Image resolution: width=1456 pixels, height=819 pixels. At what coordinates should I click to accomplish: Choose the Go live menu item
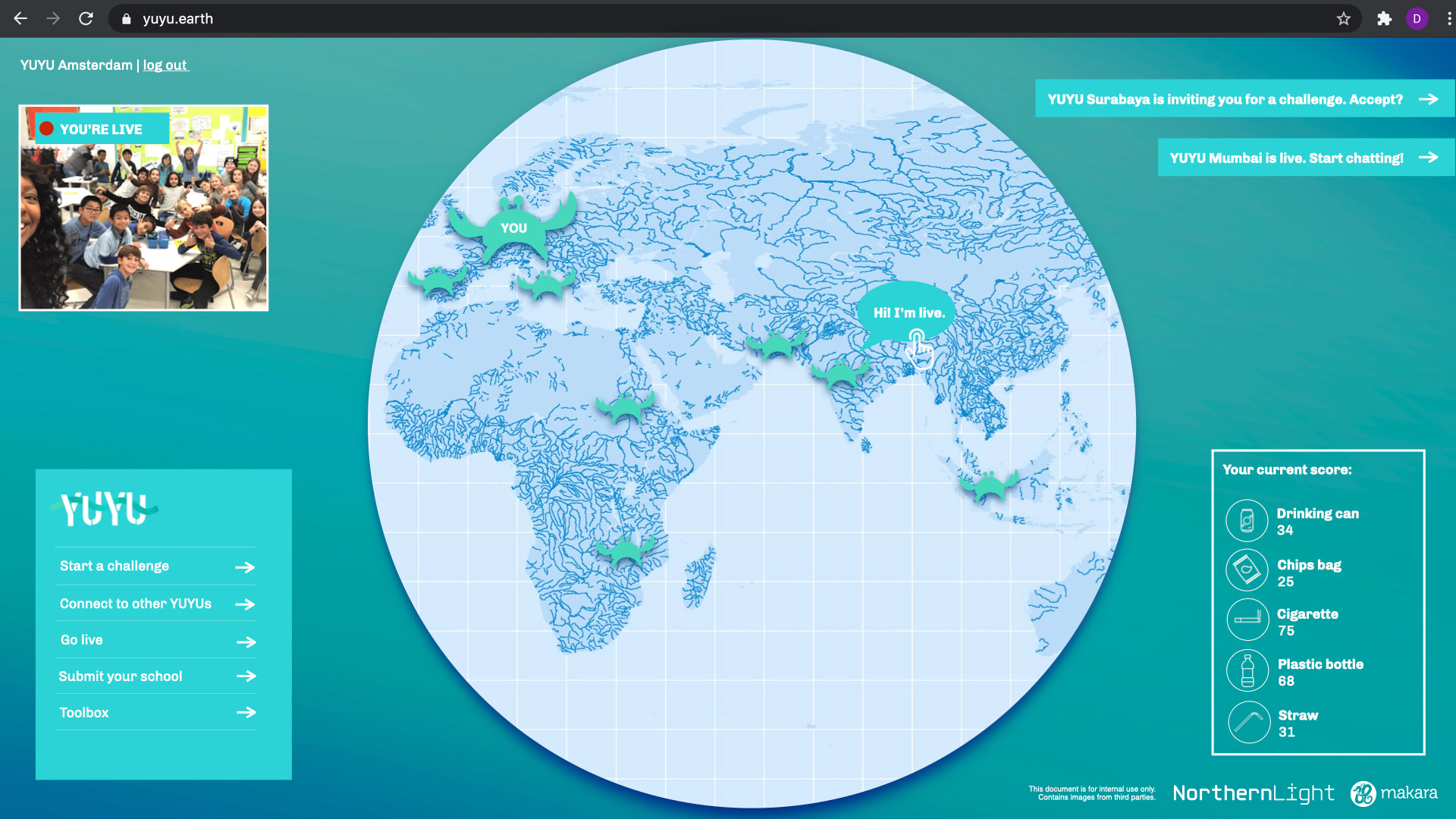pyautogui.click(x=155, y=640)
